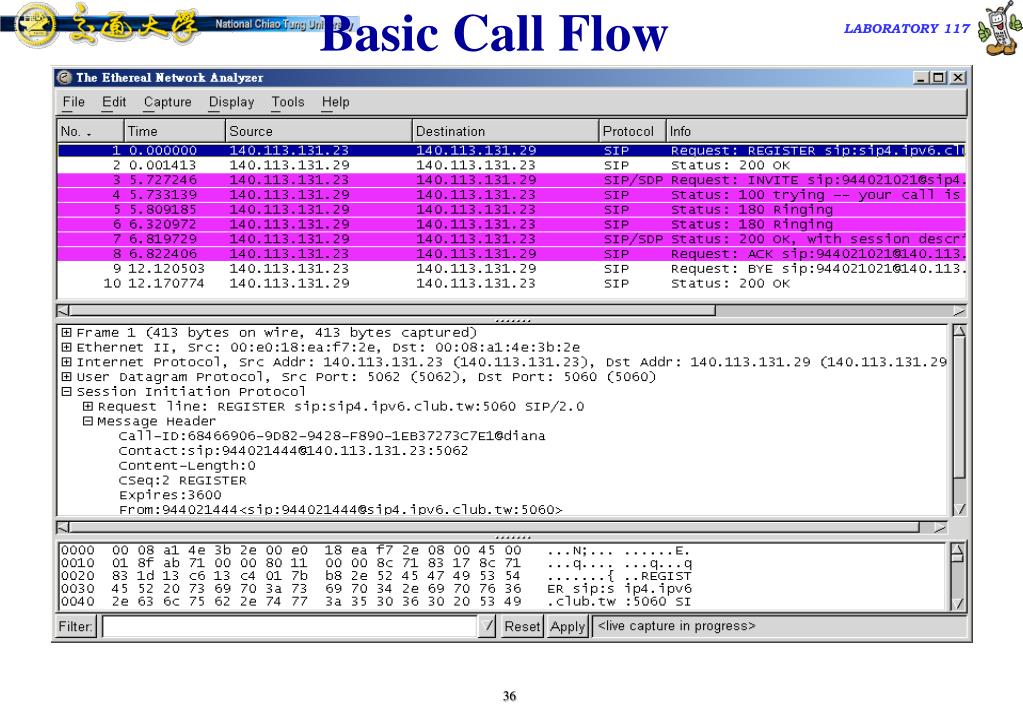
Task: Select the CSeq:2 REGISTER line
Action: [183, 480]
